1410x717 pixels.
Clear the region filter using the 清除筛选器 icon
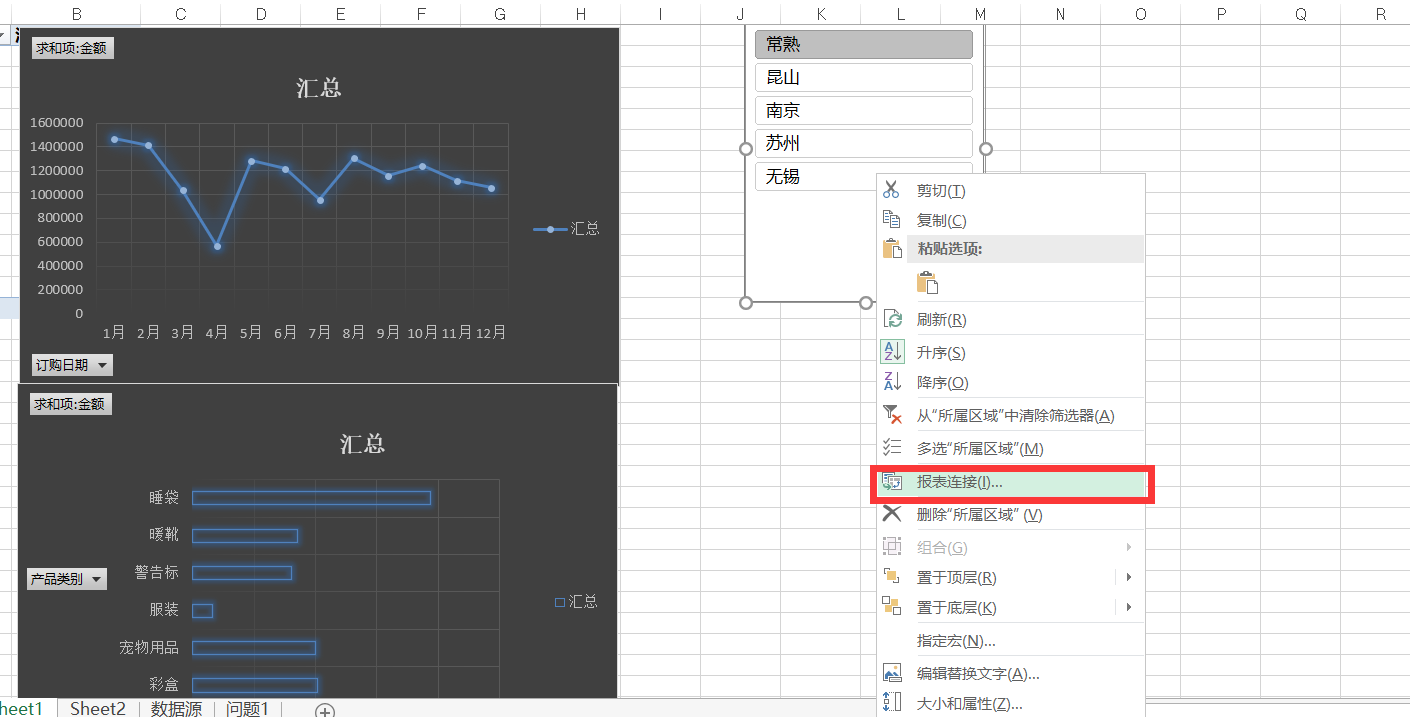click(x=891, y=413)
